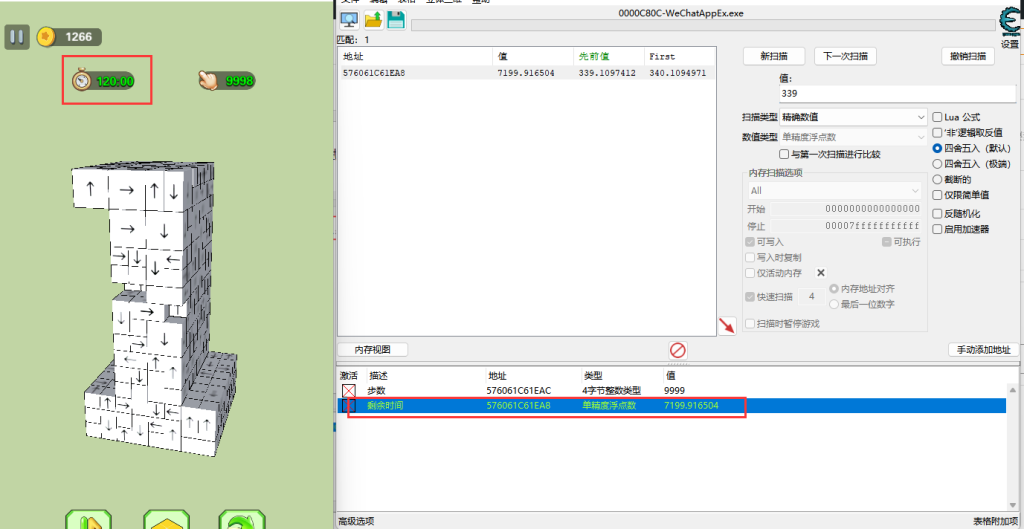The width and height of the screenshot is (1024, 529).
Task: Click the 开始 address input field
Action: pos(846,209)
